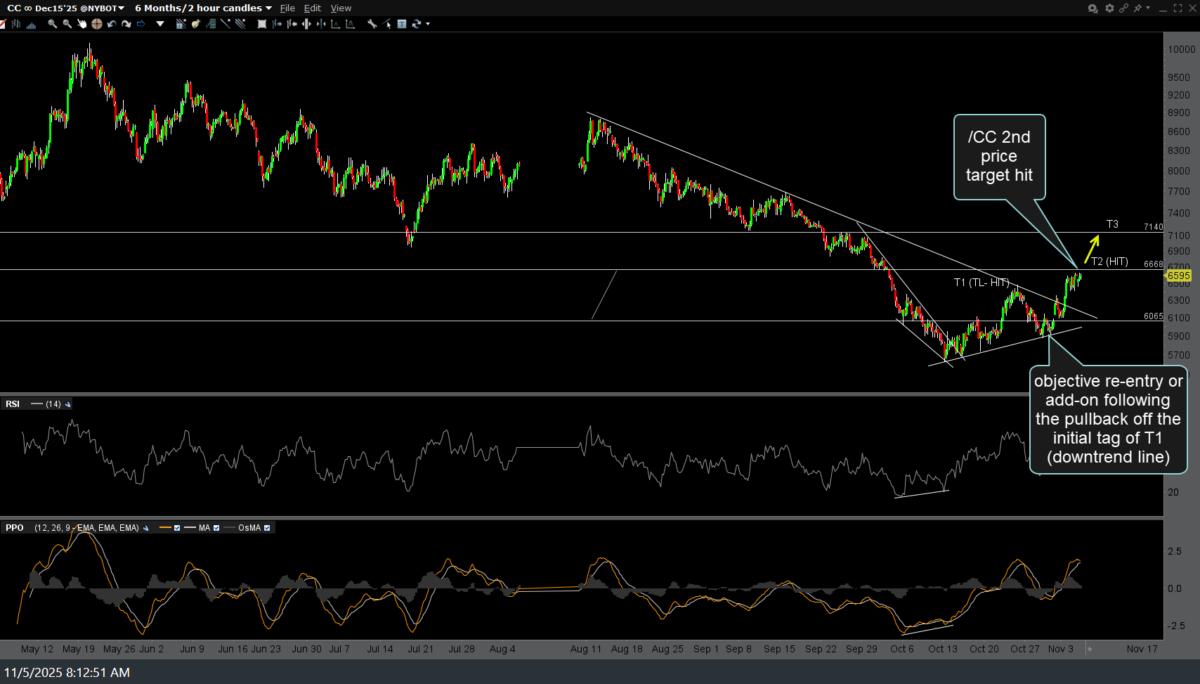Toggle the PPO orange line checkbox
Image resolution: width=1200 pixels, height=684 pixels.
[x=177, y=527]
